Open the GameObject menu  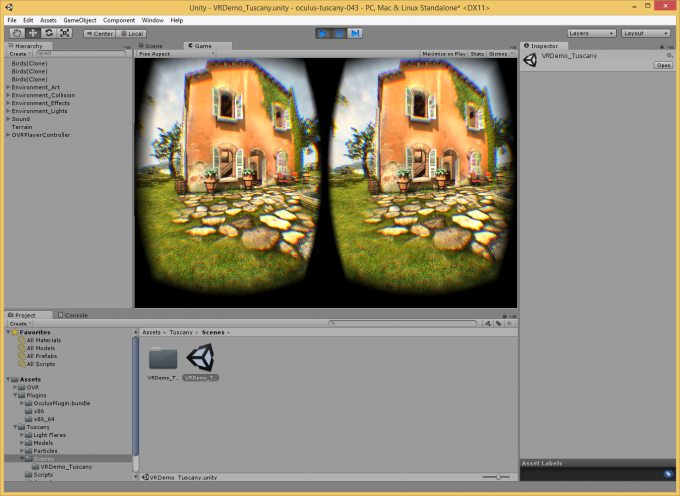pyautogui.click(x=80, y=20)
